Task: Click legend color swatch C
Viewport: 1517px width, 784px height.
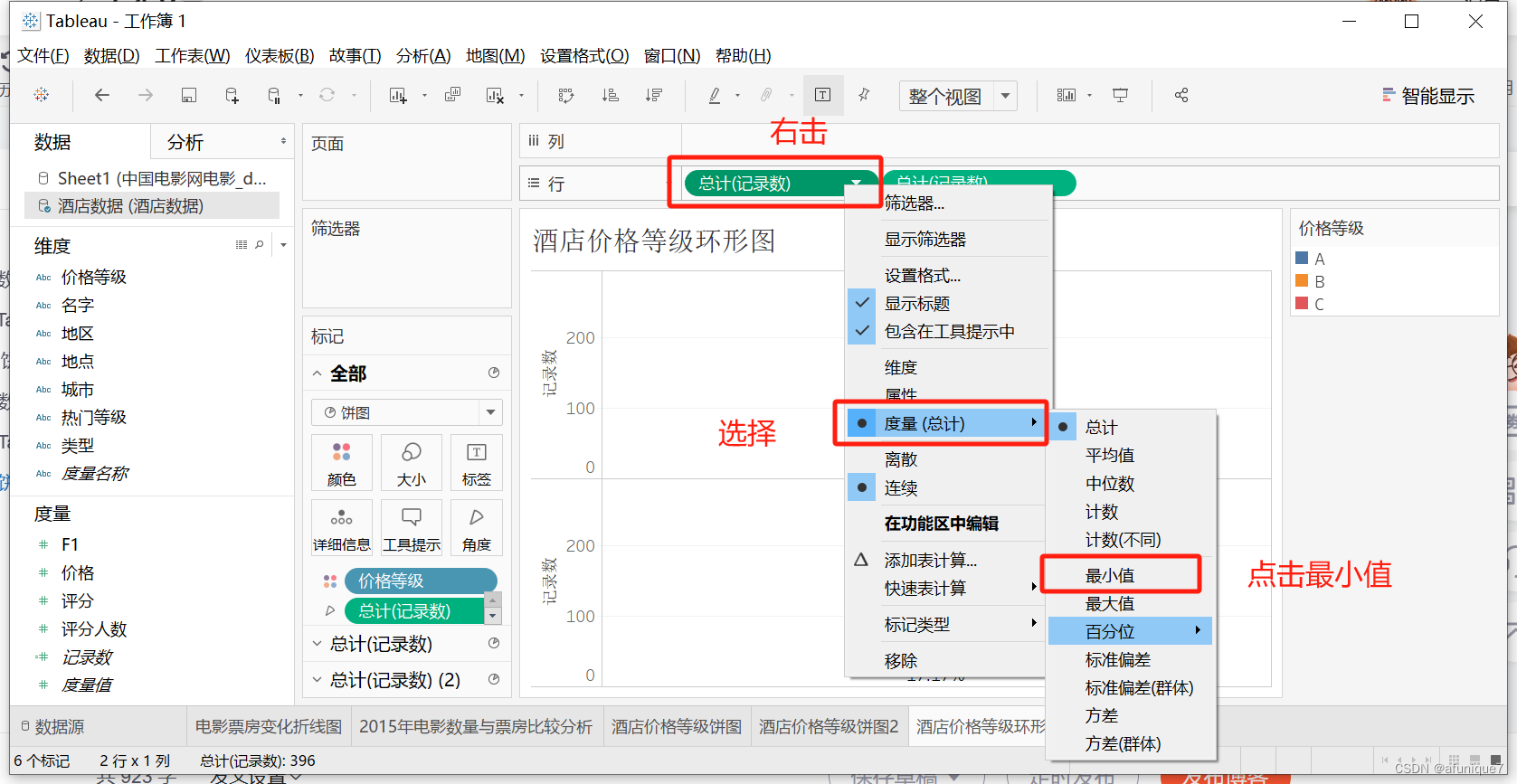Action: point(1303,303)
